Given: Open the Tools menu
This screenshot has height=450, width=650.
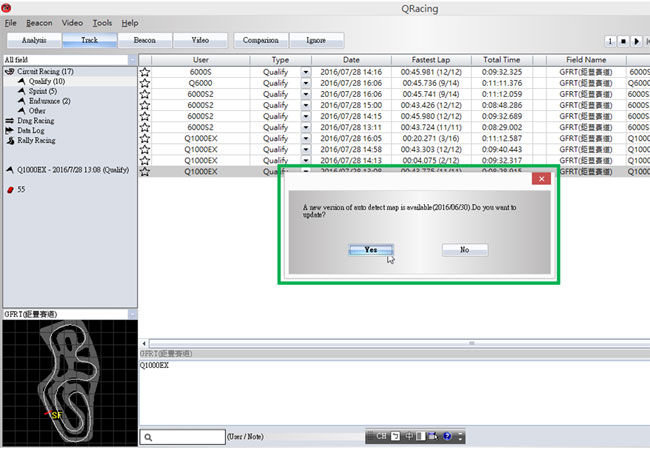Looking at the screenshot, I should point(102,23).
